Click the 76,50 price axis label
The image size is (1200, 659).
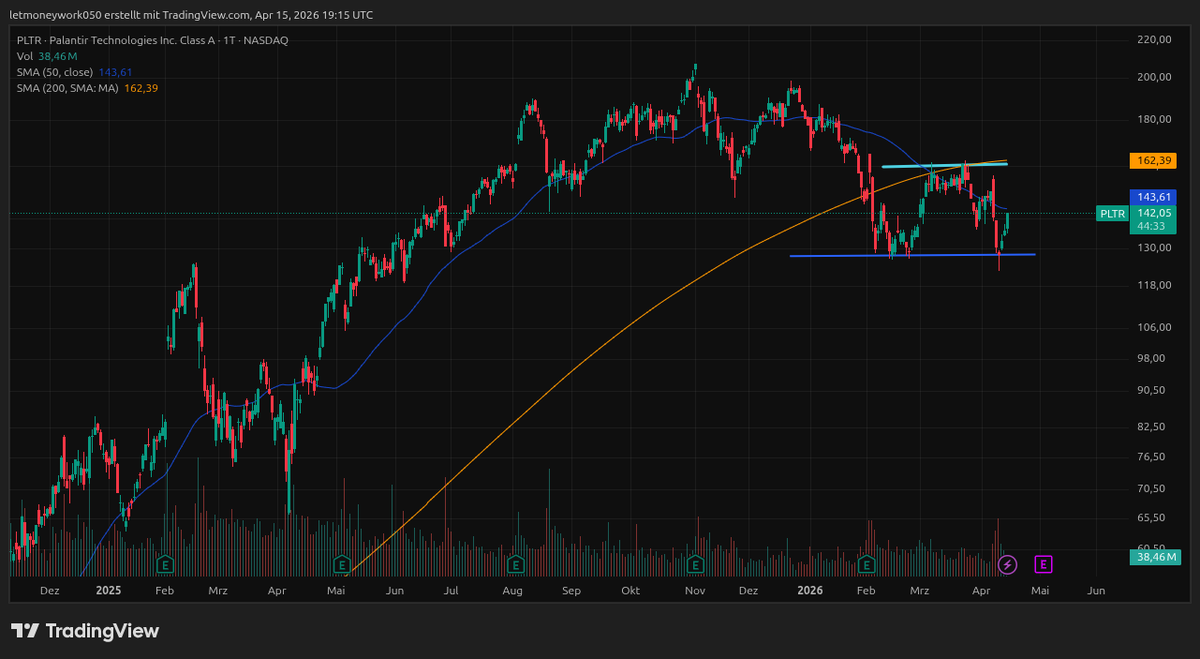(1153, 457)
